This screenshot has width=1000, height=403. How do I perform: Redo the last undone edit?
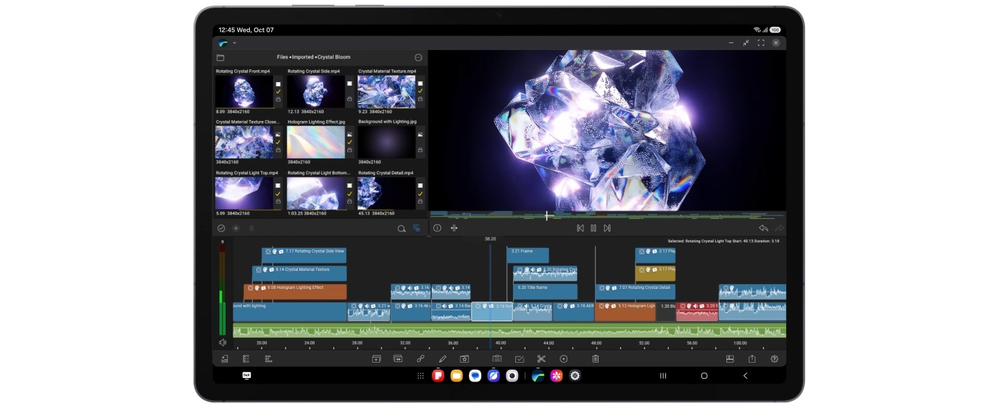(x=779, y=228)
